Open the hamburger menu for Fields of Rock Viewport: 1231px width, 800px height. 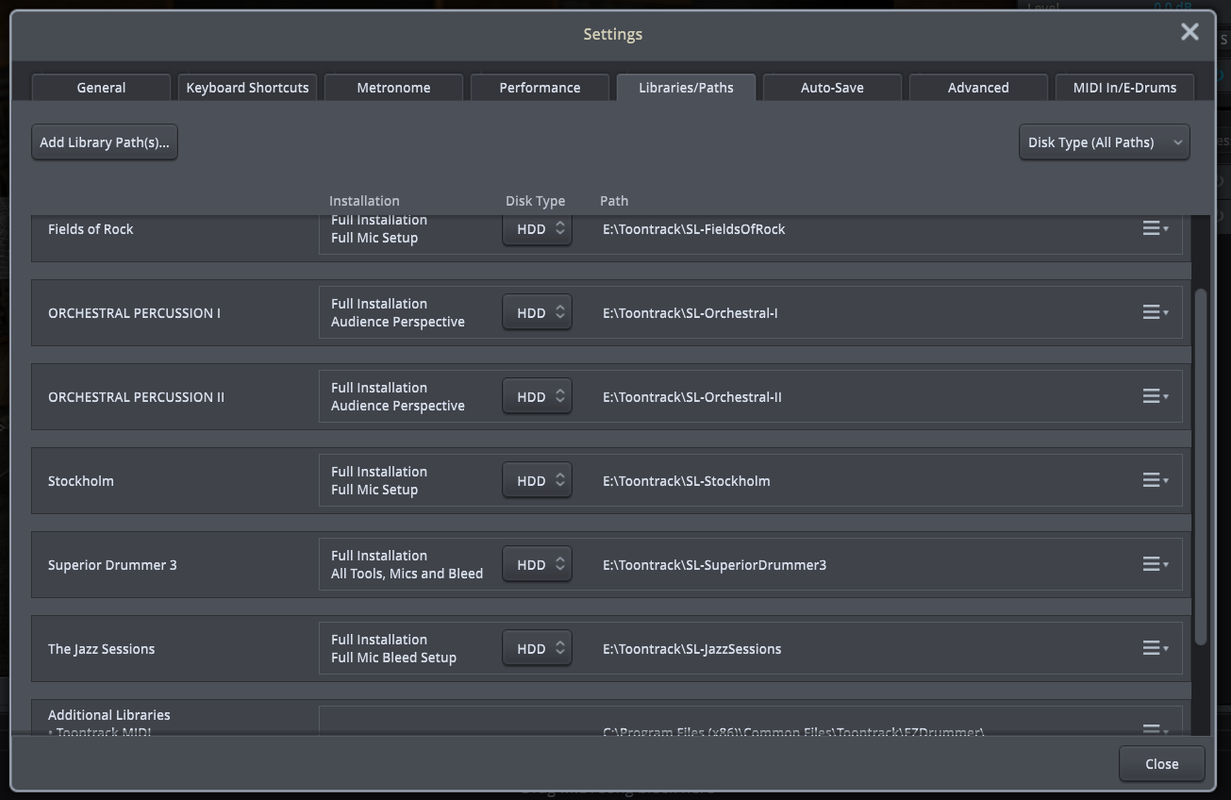click(1155, 229)
